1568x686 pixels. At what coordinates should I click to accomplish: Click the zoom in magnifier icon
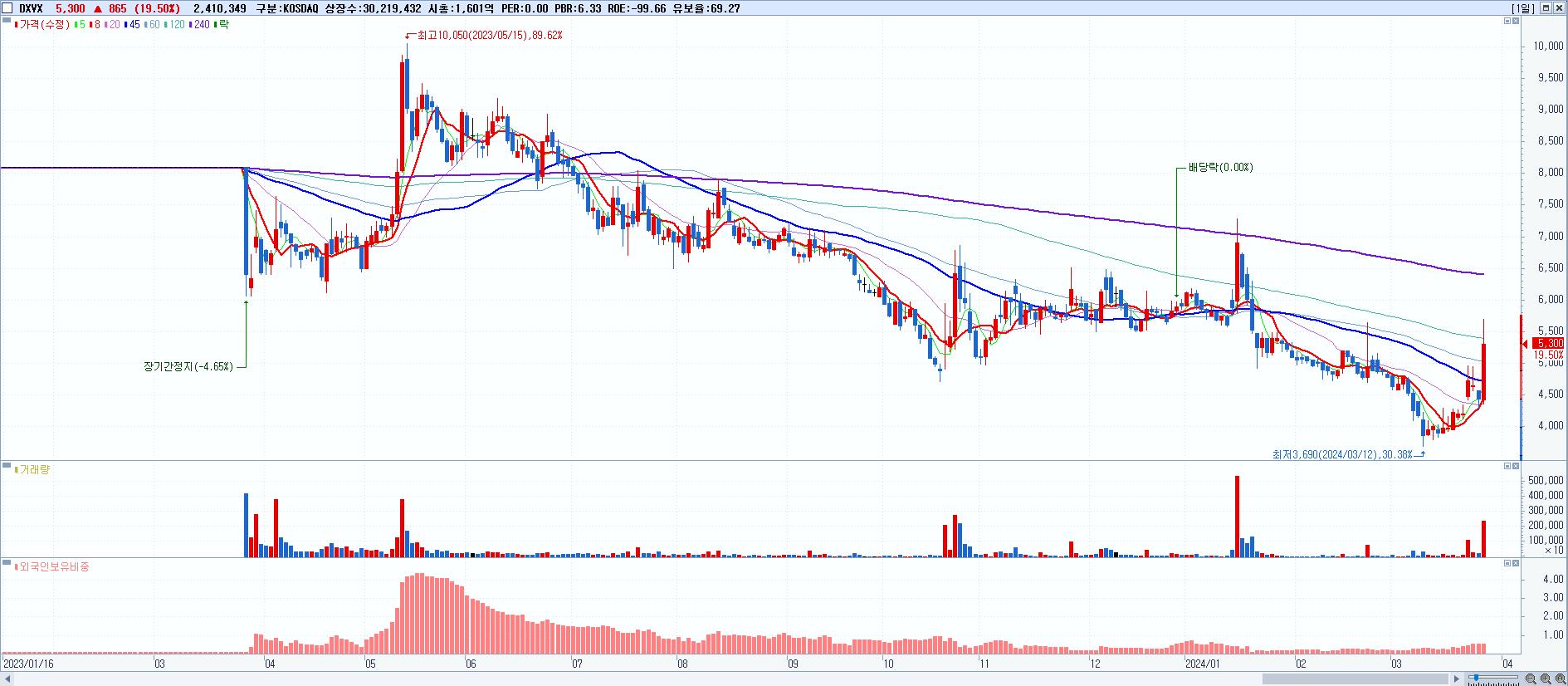tap(1546, 679)
